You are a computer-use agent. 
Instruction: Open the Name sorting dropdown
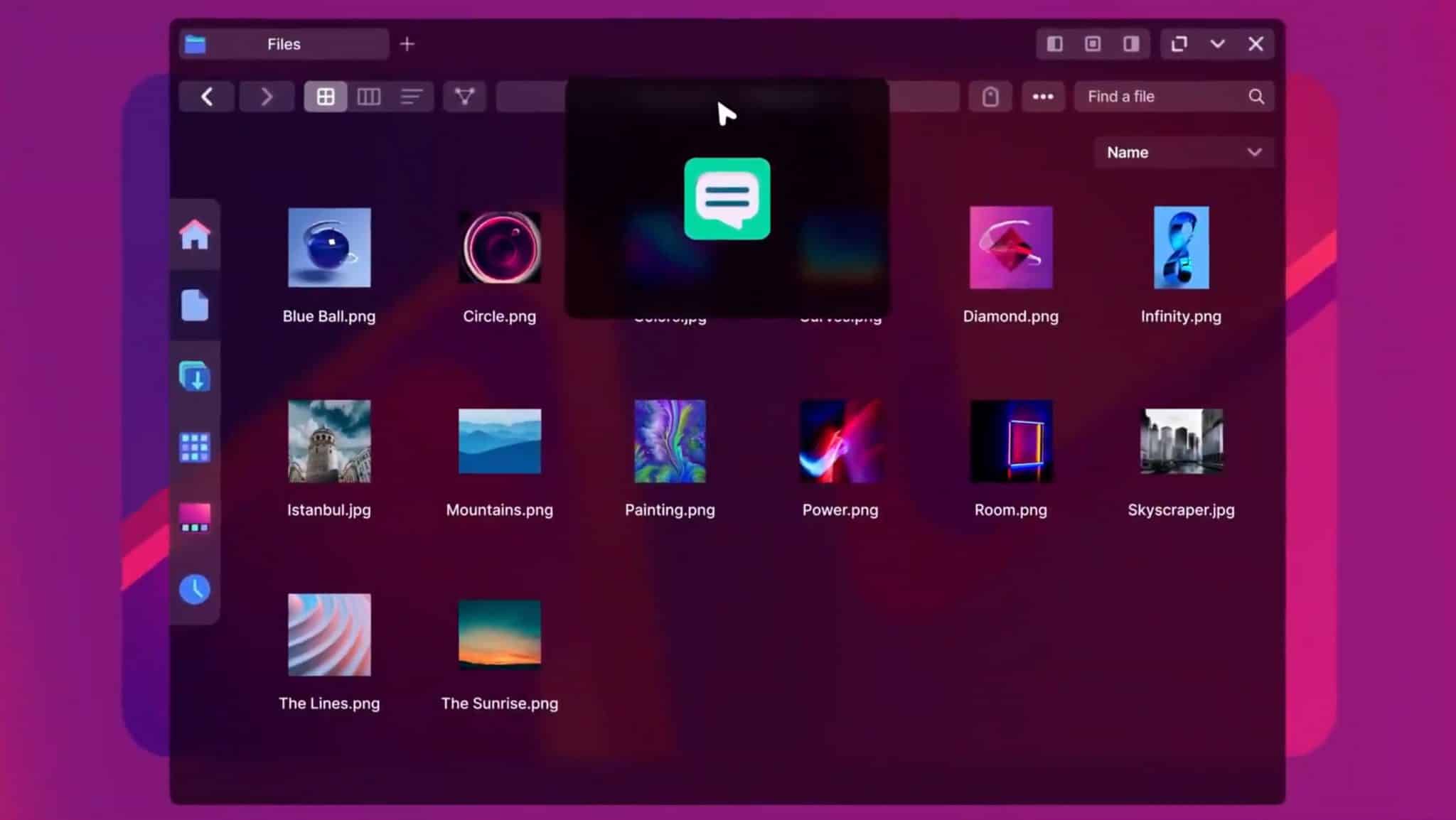click(x=1182, y=152)
